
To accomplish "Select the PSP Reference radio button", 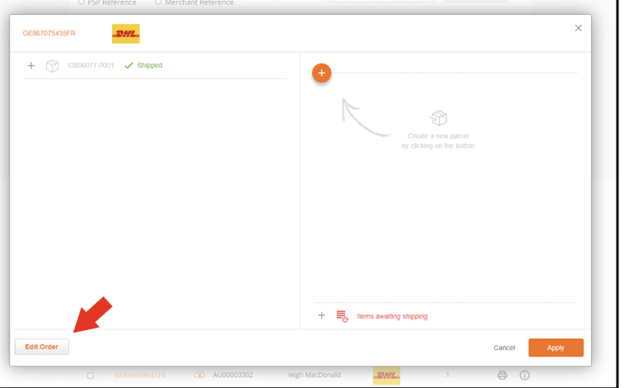I will tap(81, 2).
